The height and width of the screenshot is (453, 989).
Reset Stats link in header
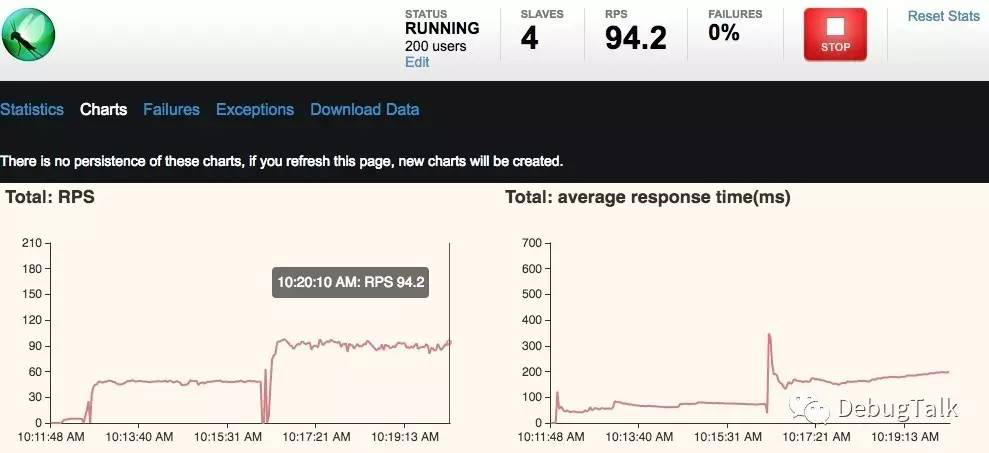tap(944, 16)
